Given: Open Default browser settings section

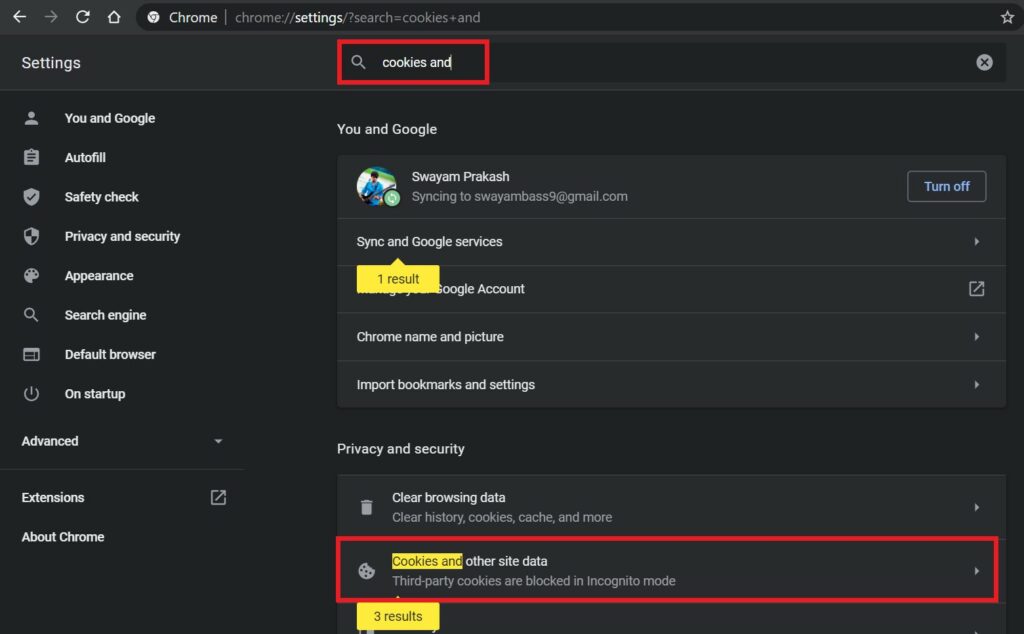Looking at the screenshot, I should pos(110,355).
